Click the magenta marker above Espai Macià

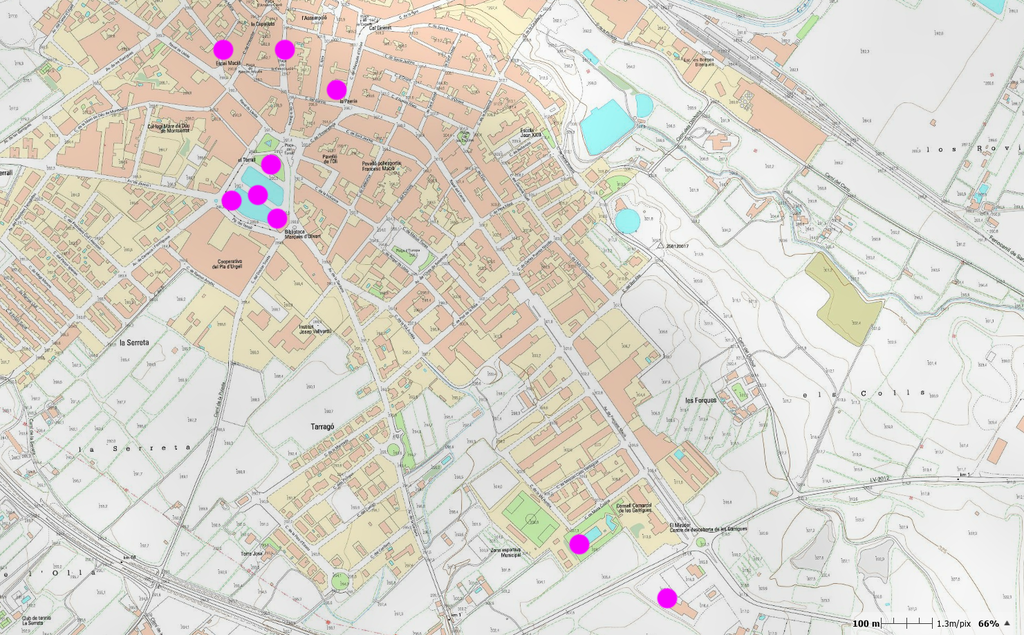tap(223, 49)
